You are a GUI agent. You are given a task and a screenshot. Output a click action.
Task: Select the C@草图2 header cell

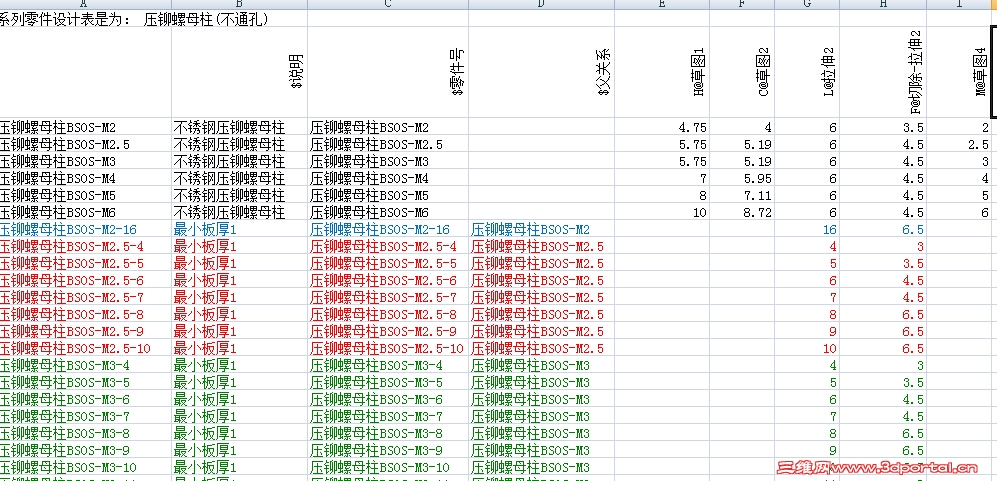point(742,71)
